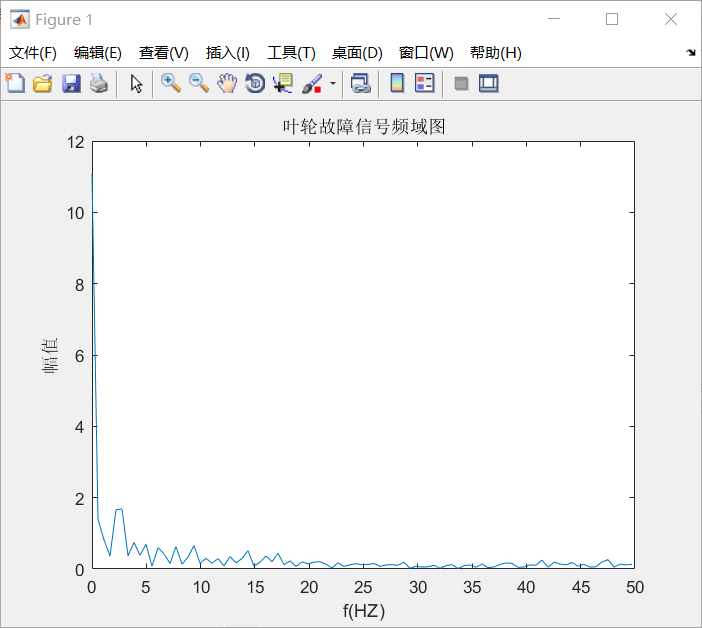Open the 插入(I) menu
This screenshot has width=702, height=628.
click(227, 53)
